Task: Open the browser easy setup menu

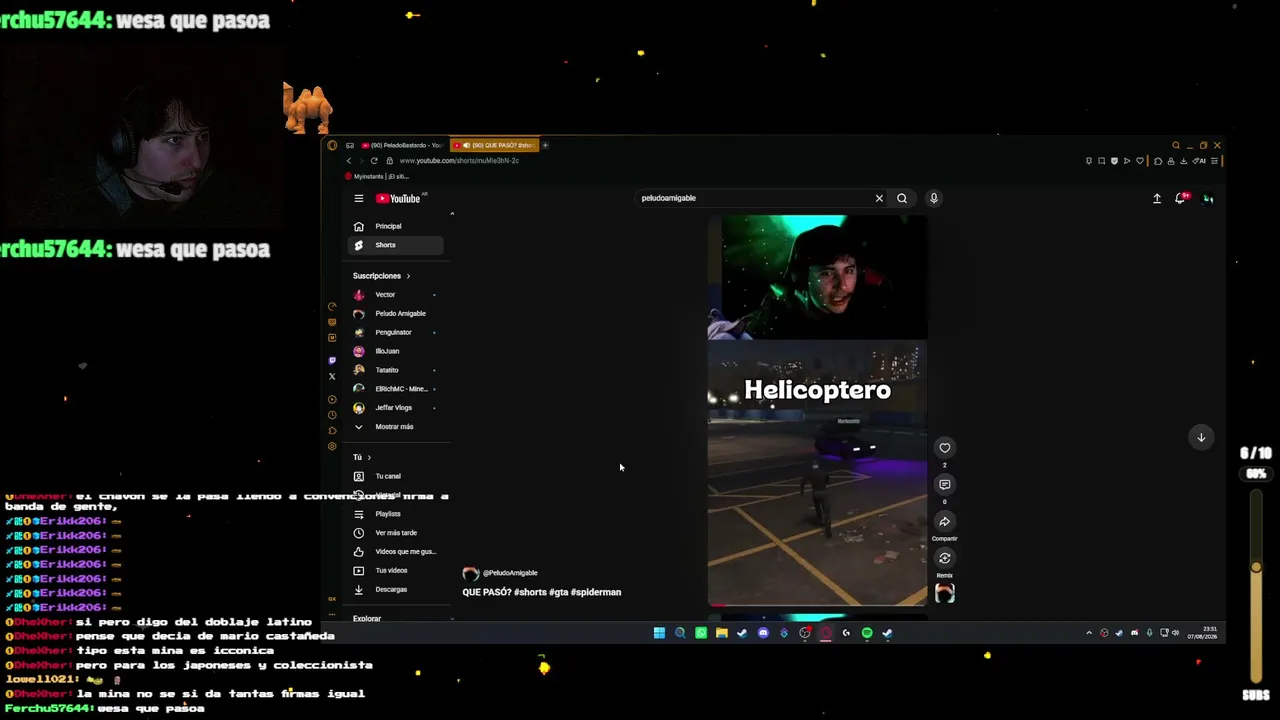Action: (x=1214, y=161)
